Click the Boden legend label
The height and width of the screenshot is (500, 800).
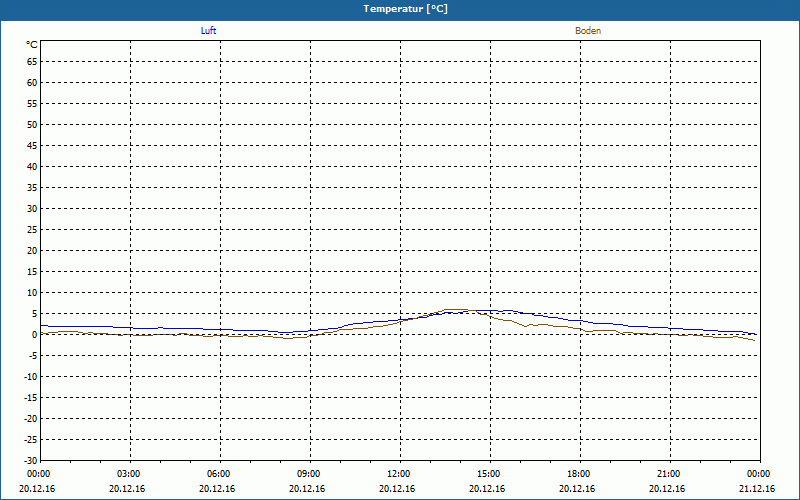point(588,31)
